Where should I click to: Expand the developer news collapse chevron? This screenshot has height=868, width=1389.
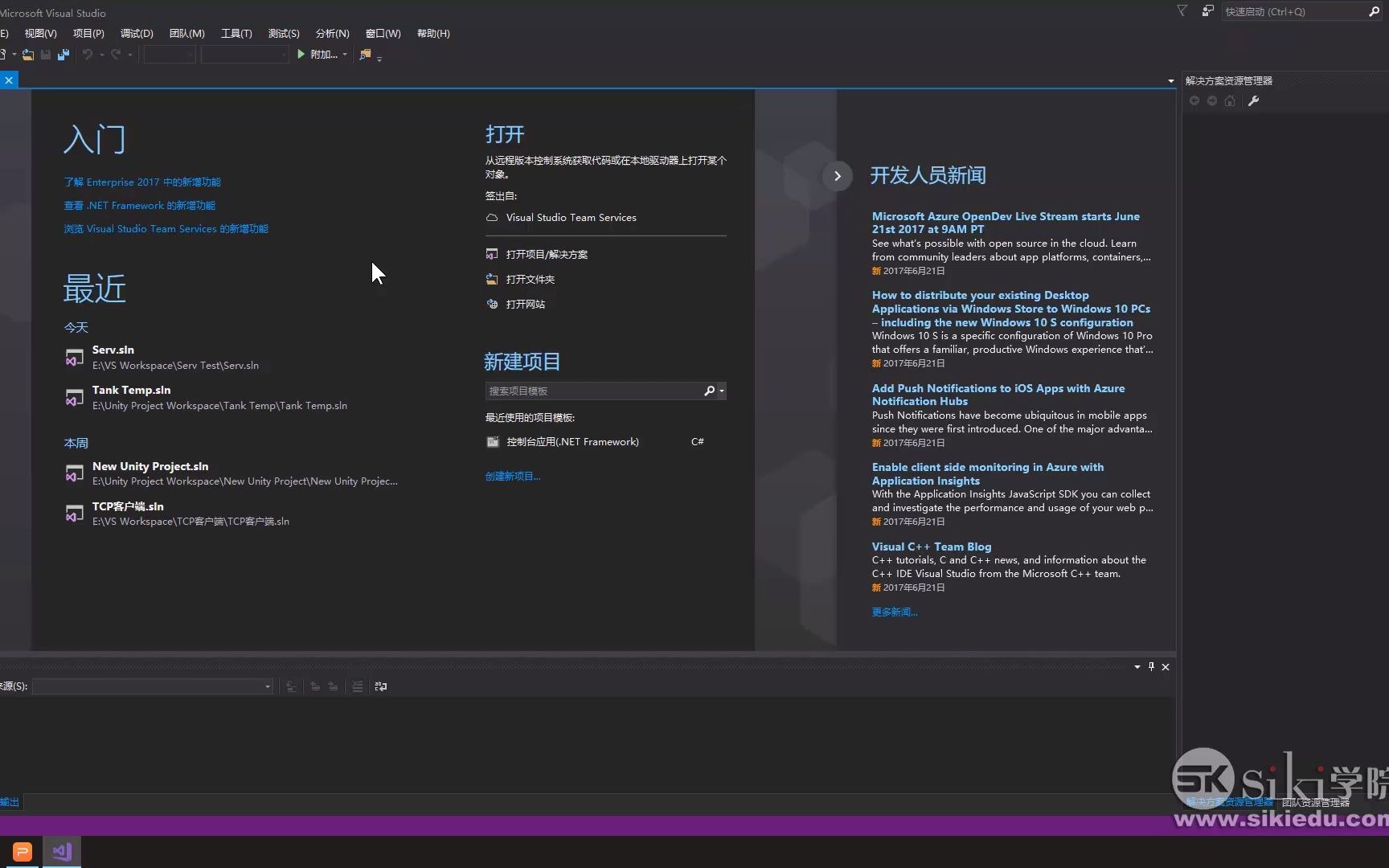837,175
